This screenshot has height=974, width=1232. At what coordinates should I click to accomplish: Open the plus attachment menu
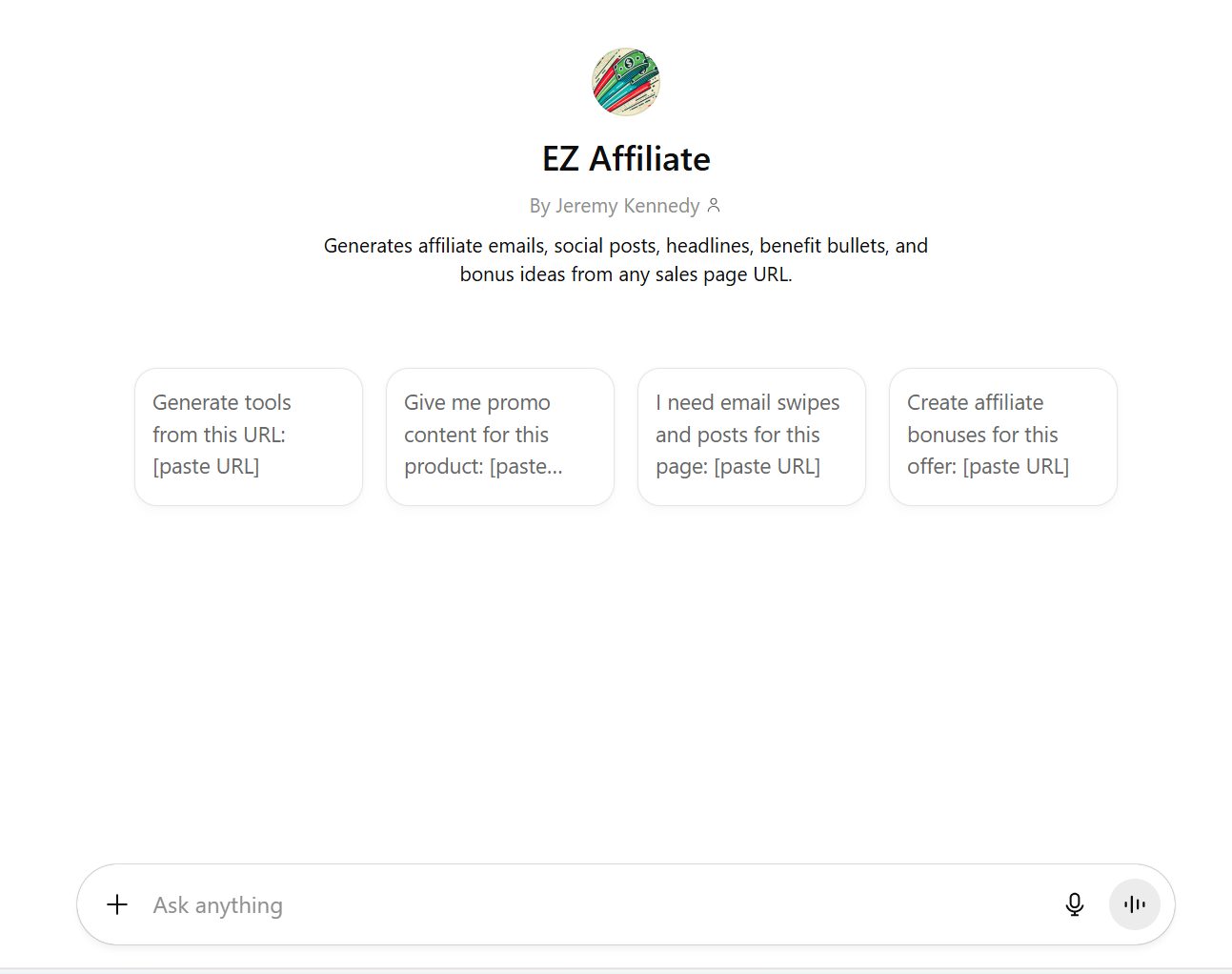[117, 904]
